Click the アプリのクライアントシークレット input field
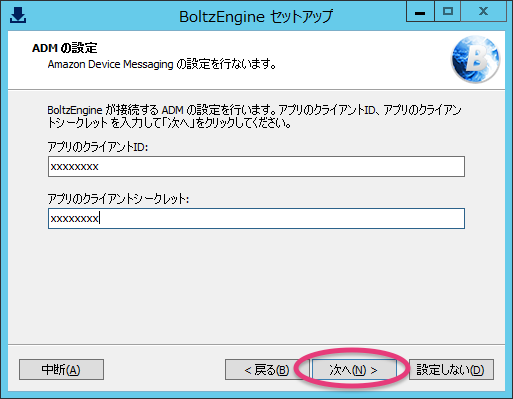This screenshot has width=513, height=399. [x=256, y=218]
